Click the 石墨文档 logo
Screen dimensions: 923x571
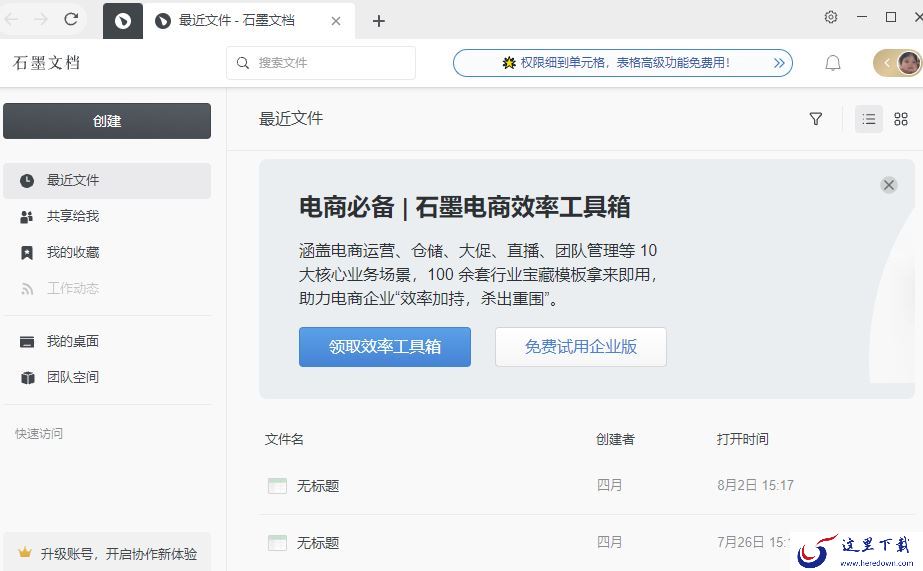tap(46, 62)
